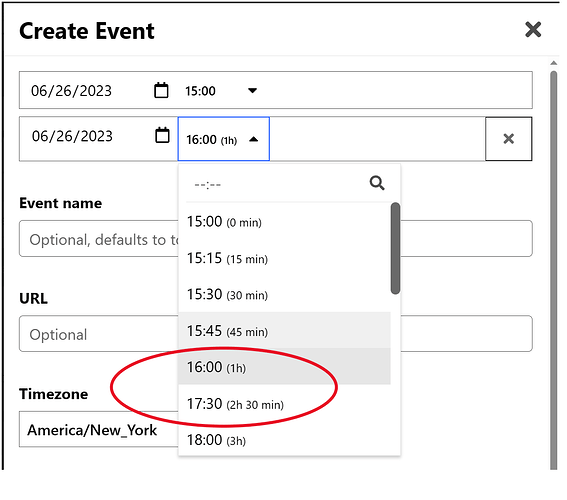
Task: Clear the end date row with X
Action: tap(508, 139)
